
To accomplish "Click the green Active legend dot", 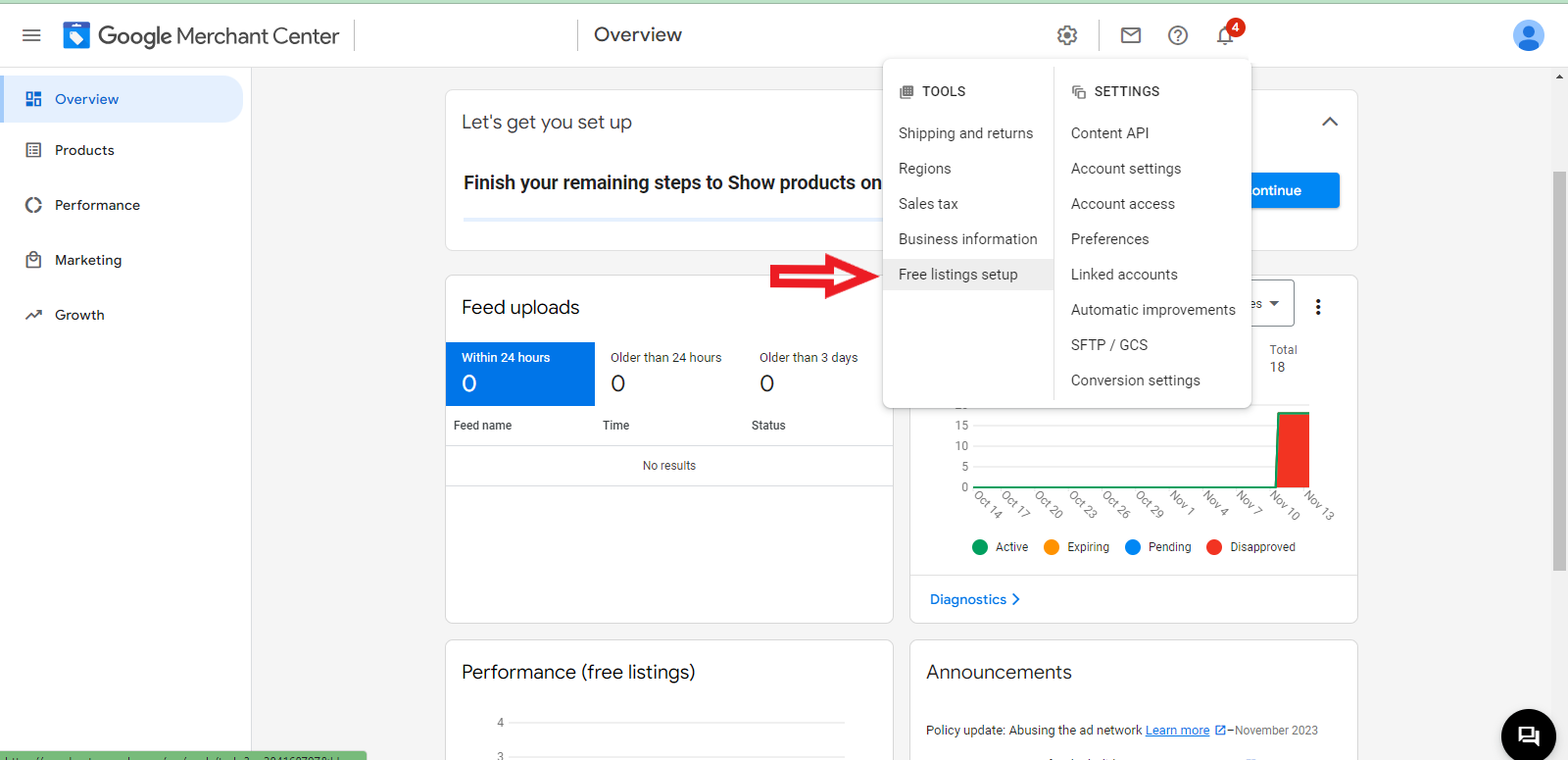I will point(980,547).
